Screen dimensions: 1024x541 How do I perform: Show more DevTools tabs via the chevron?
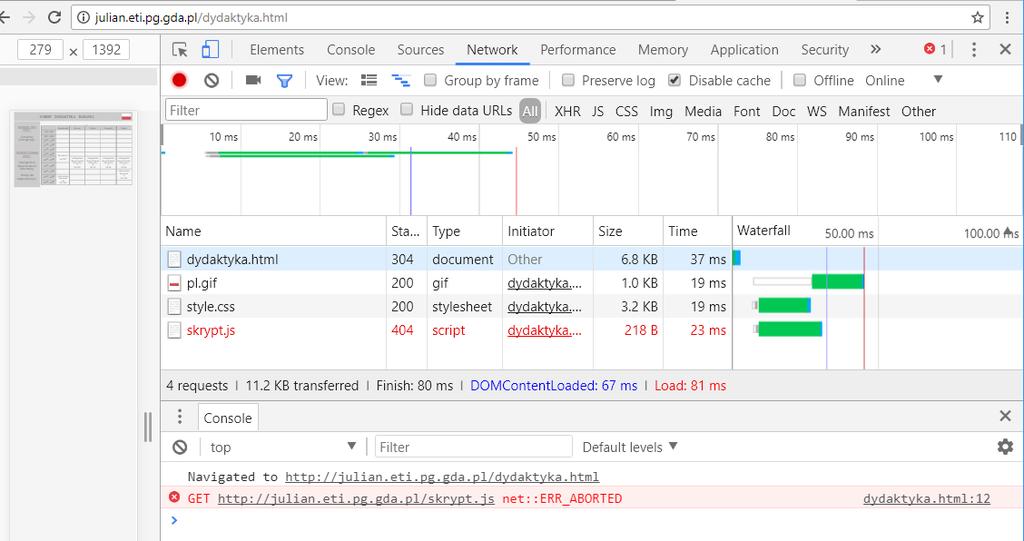tap(876, 50)
